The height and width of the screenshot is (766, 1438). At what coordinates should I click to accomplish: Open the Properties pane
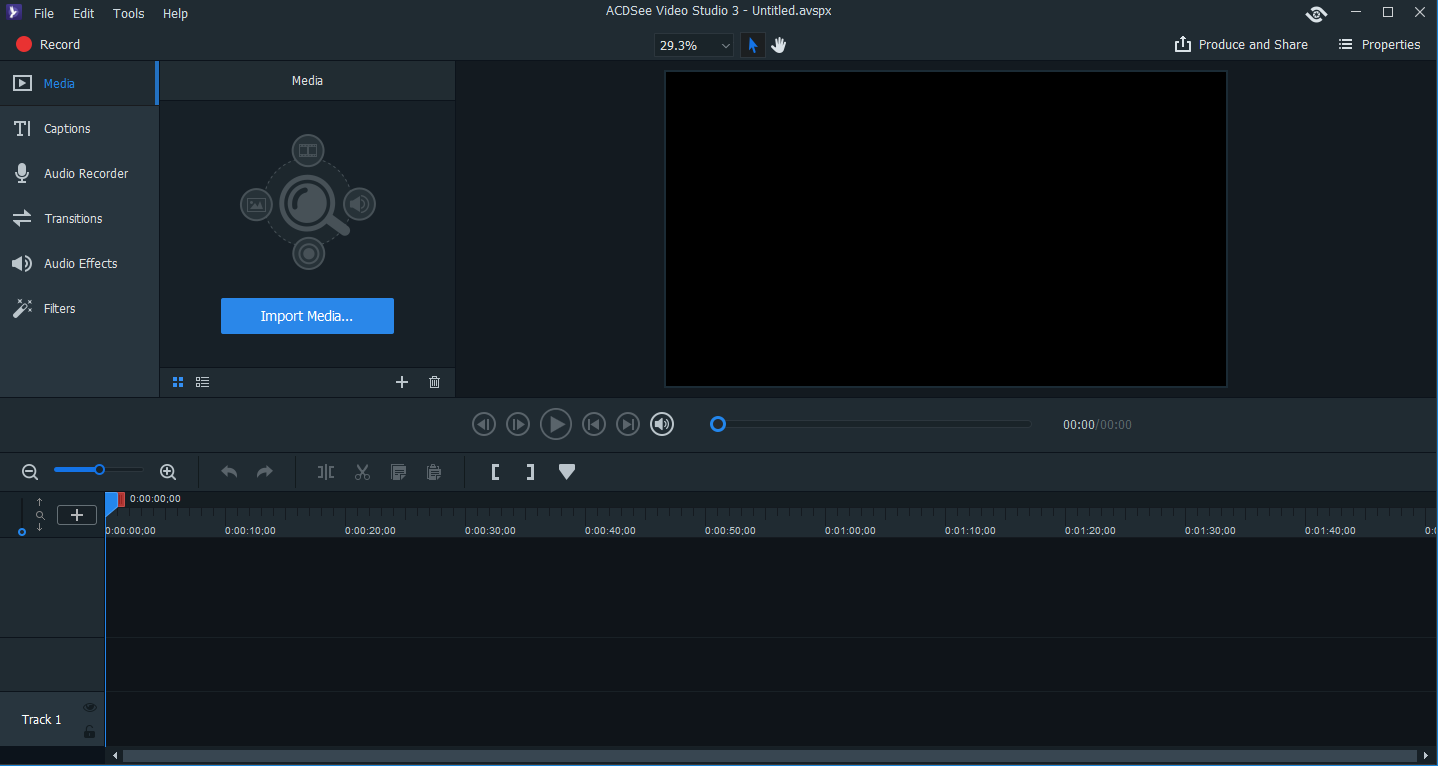point(1379,44)
